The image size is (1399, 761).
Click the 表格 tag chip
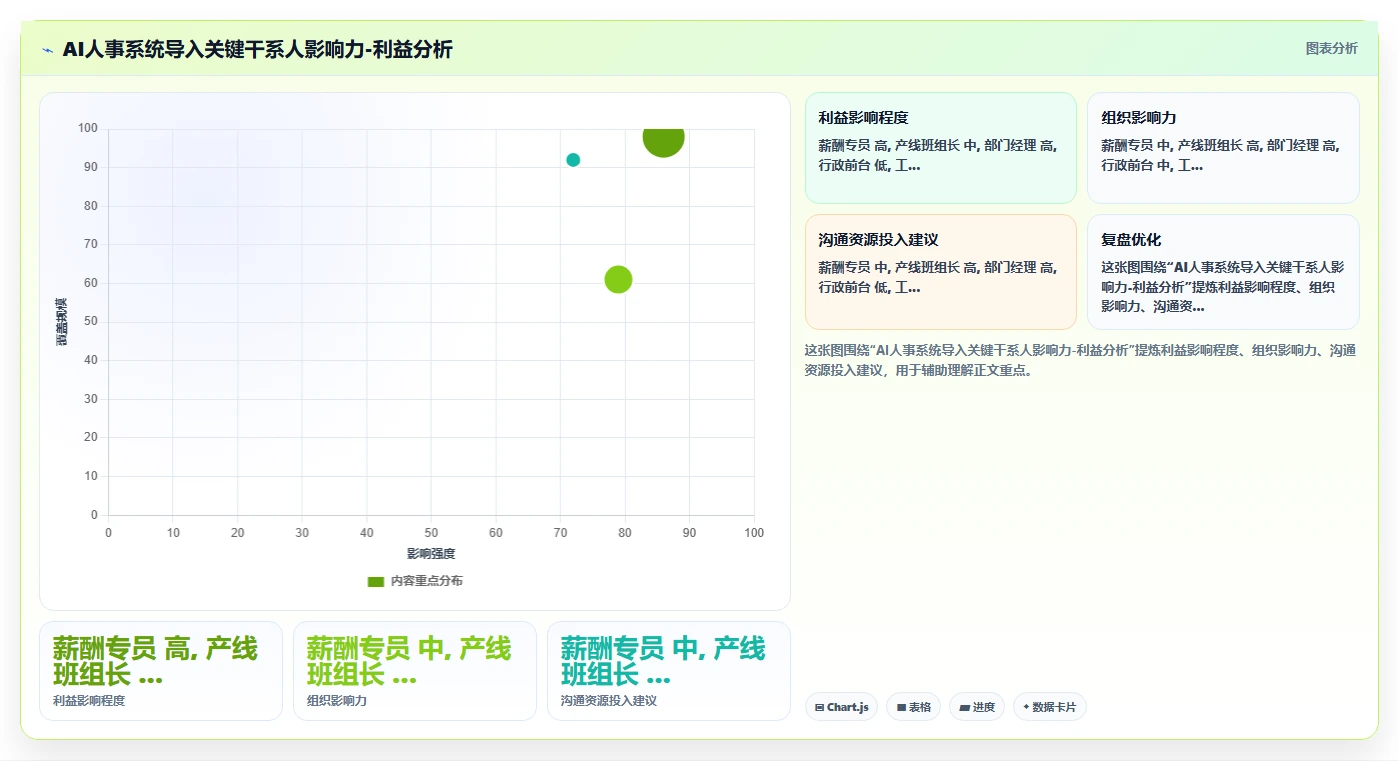tap(914, 707)
